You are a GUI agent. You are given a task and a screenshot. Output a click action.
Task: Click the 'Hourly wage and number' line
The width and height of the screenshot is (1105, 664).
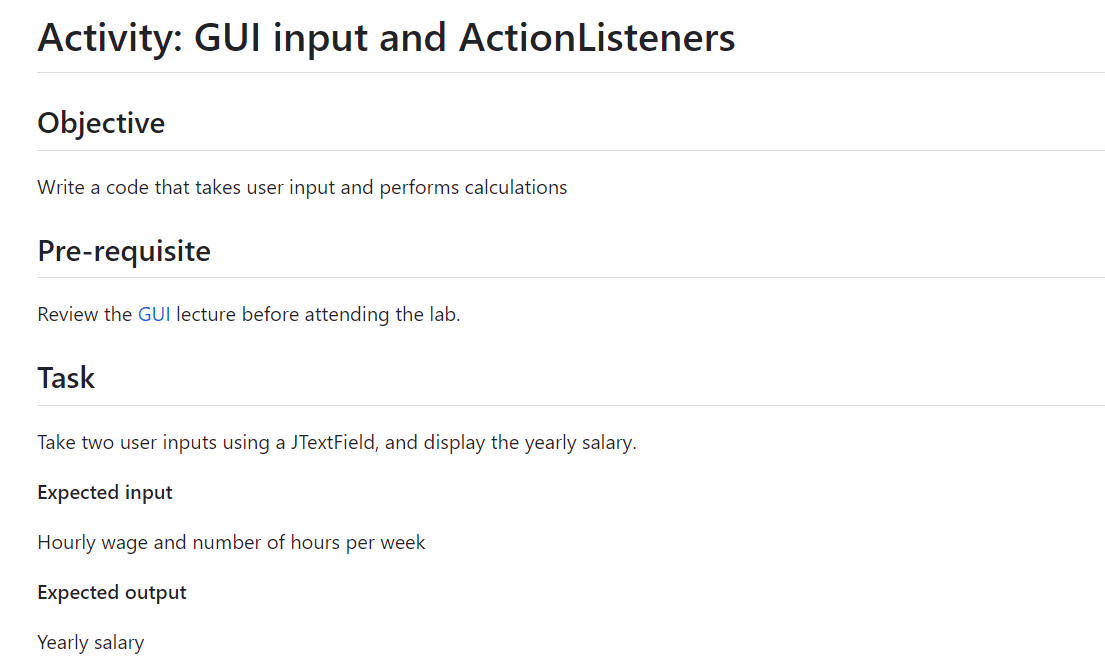[231, 543]
